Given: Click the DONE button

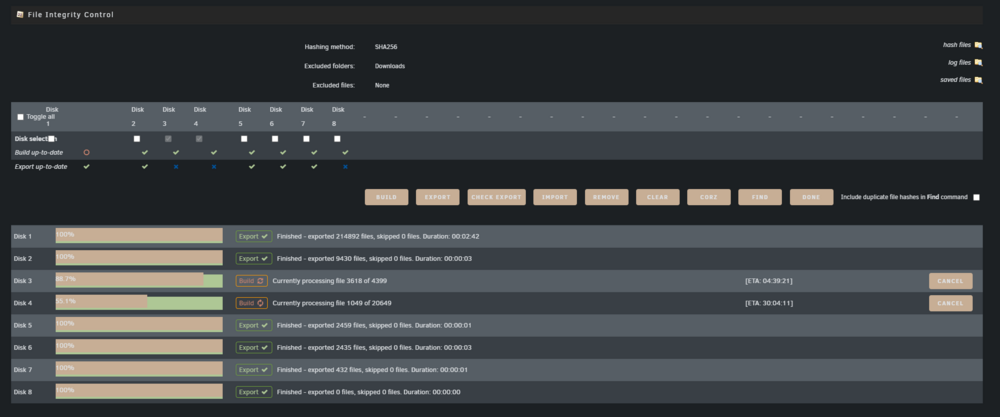Looking at the screenshot, I should pos(811,197).
